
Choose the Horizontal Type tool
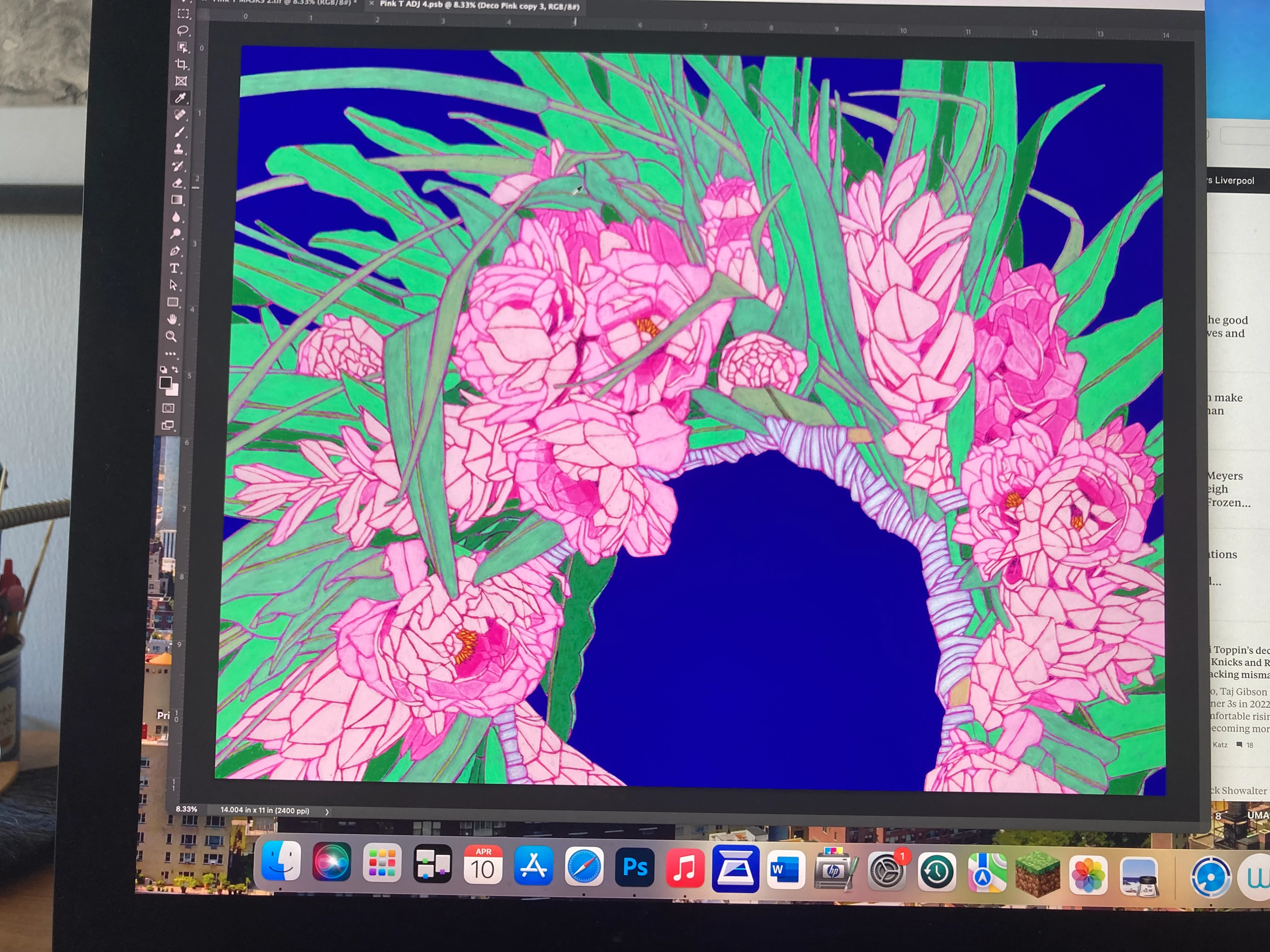[174, 268]
